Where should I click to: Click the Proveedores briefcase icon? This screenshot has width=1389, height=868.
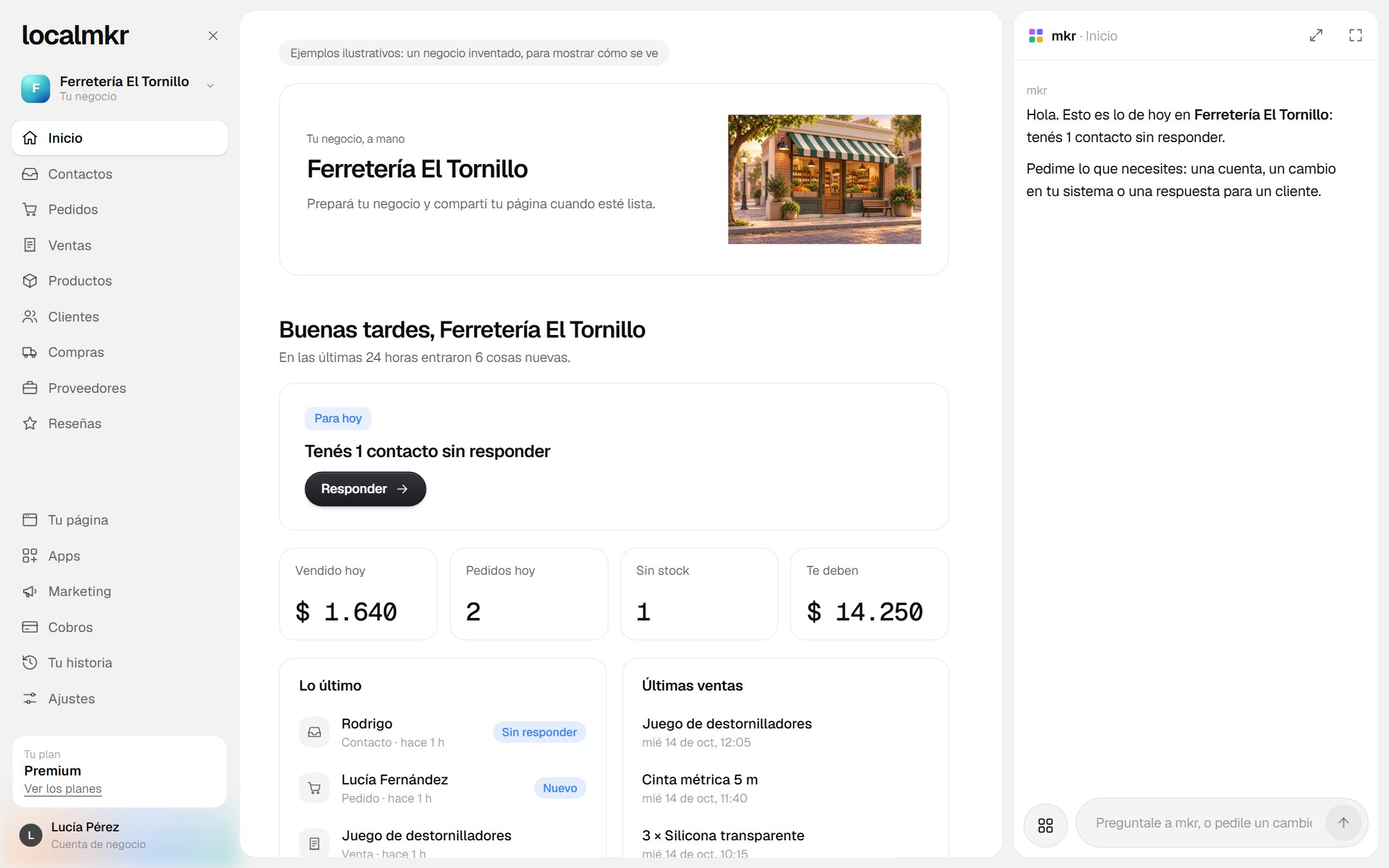[30, 388]
